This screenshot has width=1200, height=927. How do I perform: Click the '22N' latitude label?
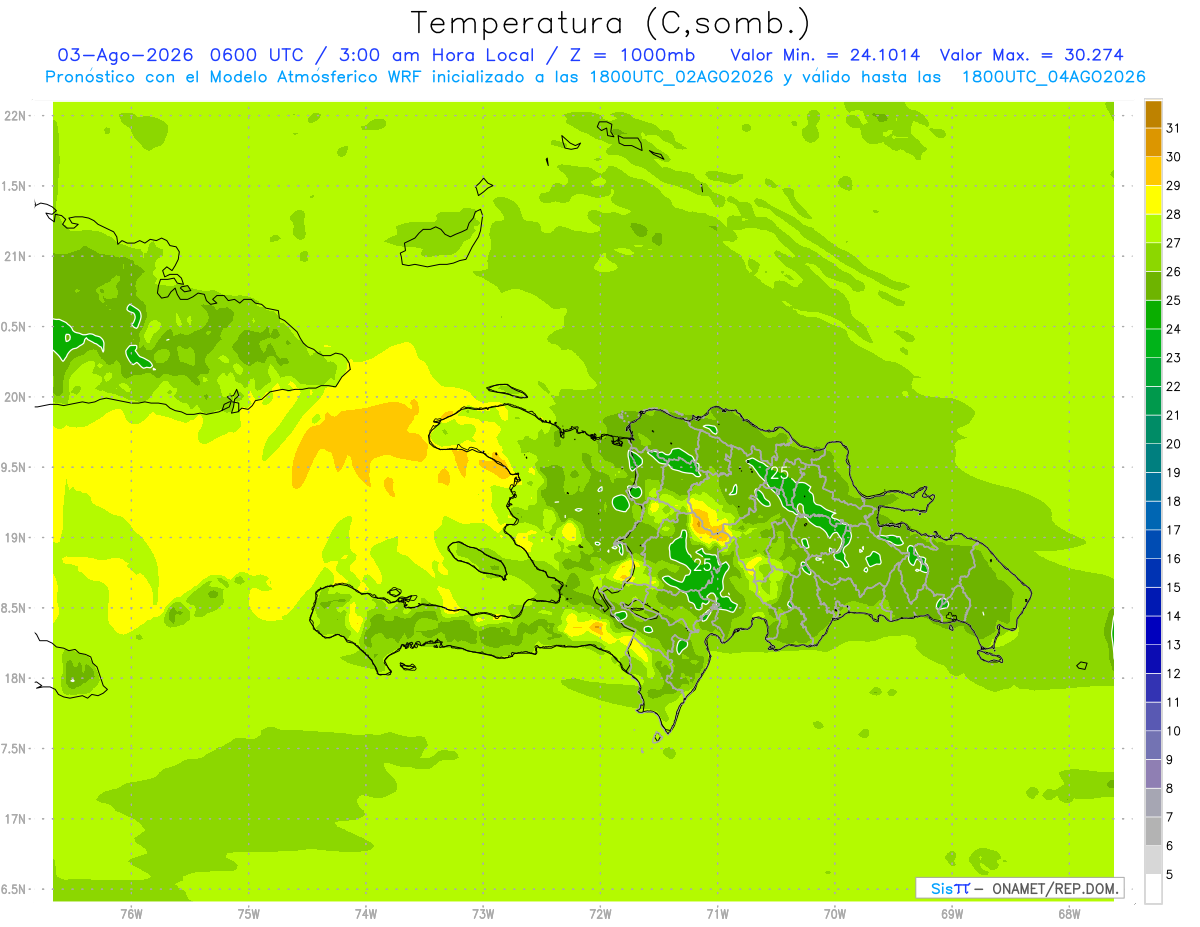[x=17, y=116]
